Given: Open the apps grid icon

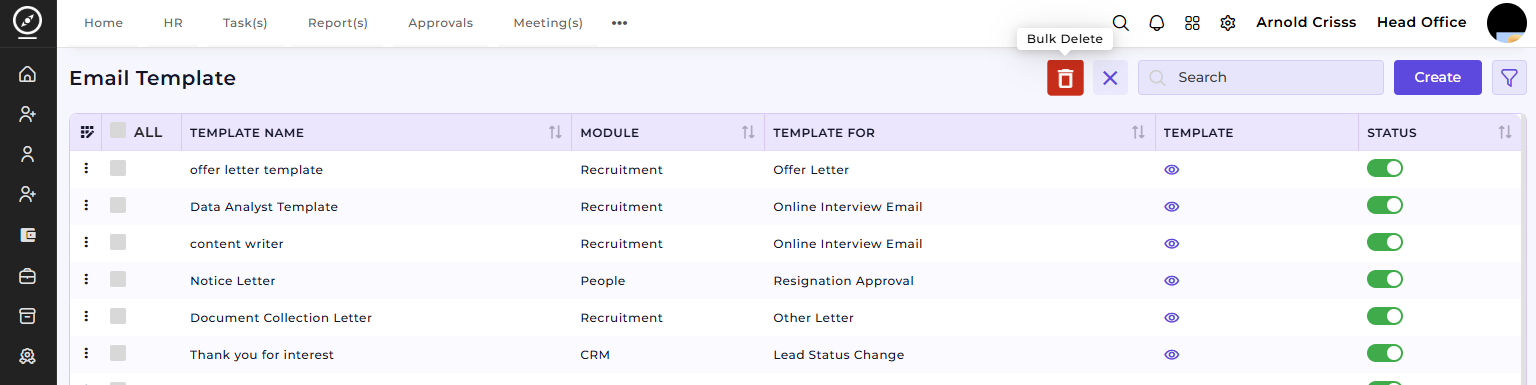Looking at the screenshot, I should tap(1192, 23).
